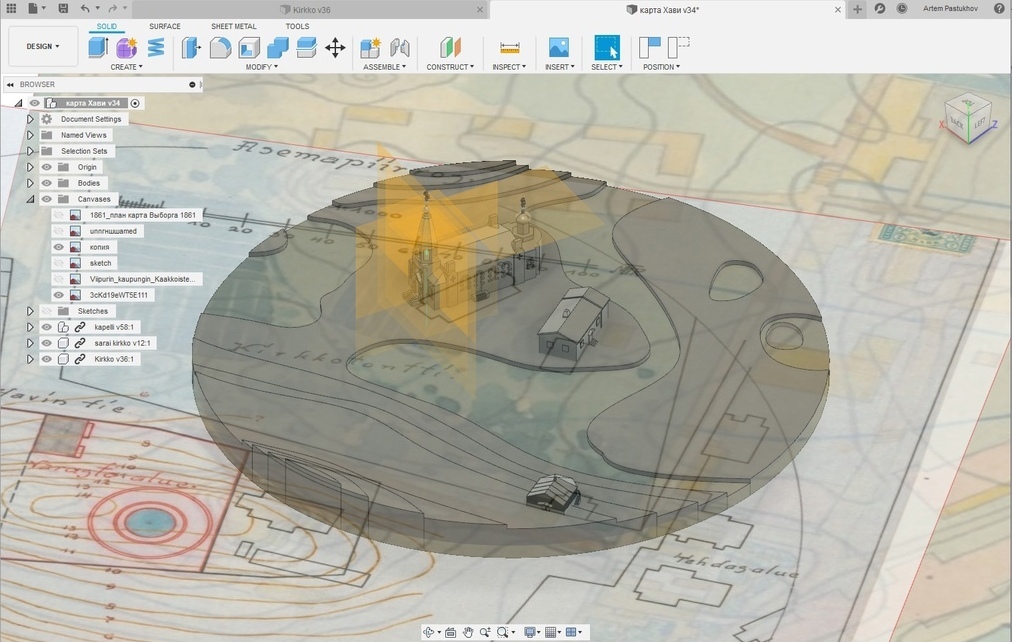The width and height of the screenshot is (1012, 642).
Task: Click the Create Sketch tool icon
Action: [97, 47]
